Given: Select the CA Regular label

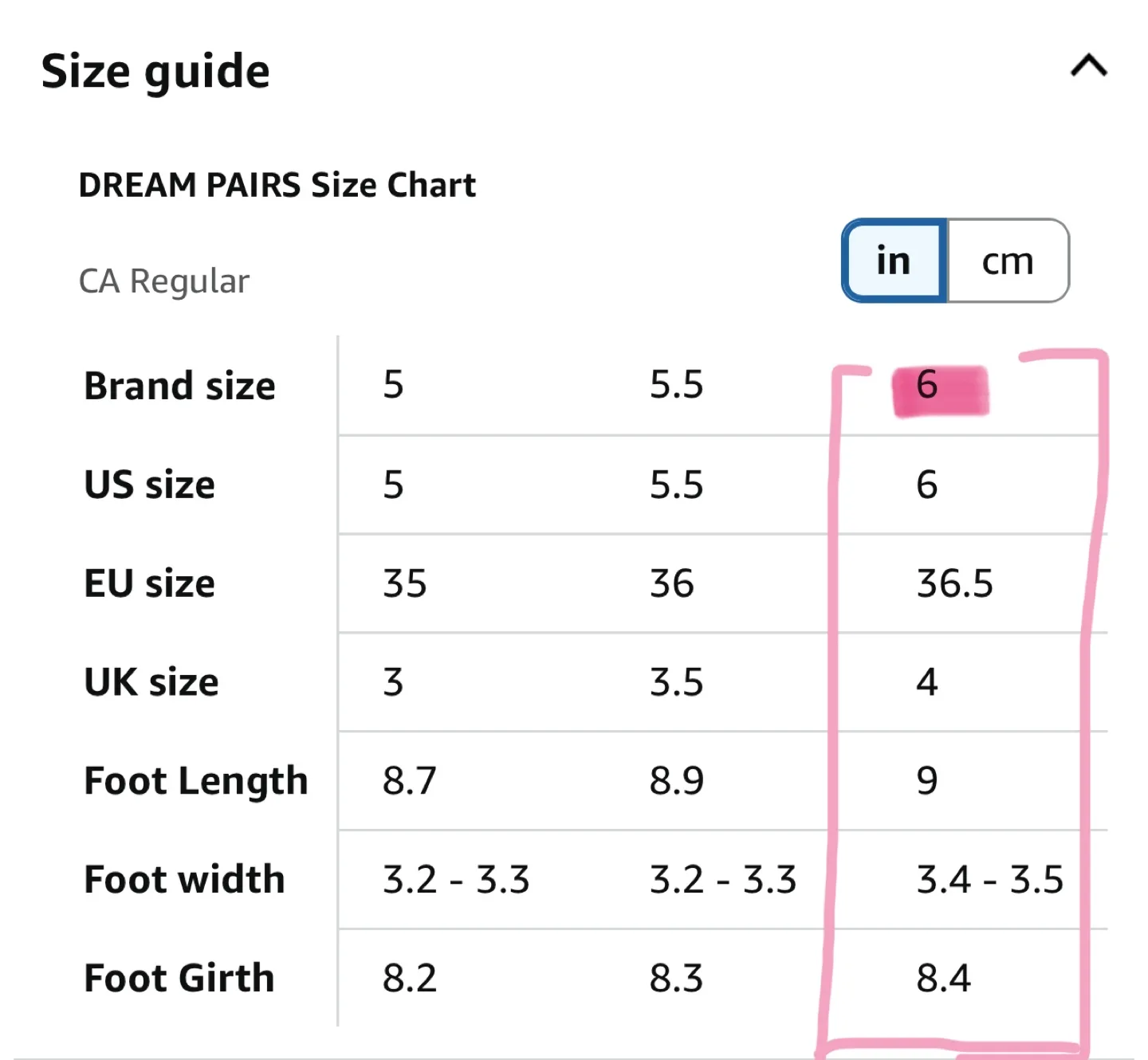Looking at the screenshot, I should (163, 281).
